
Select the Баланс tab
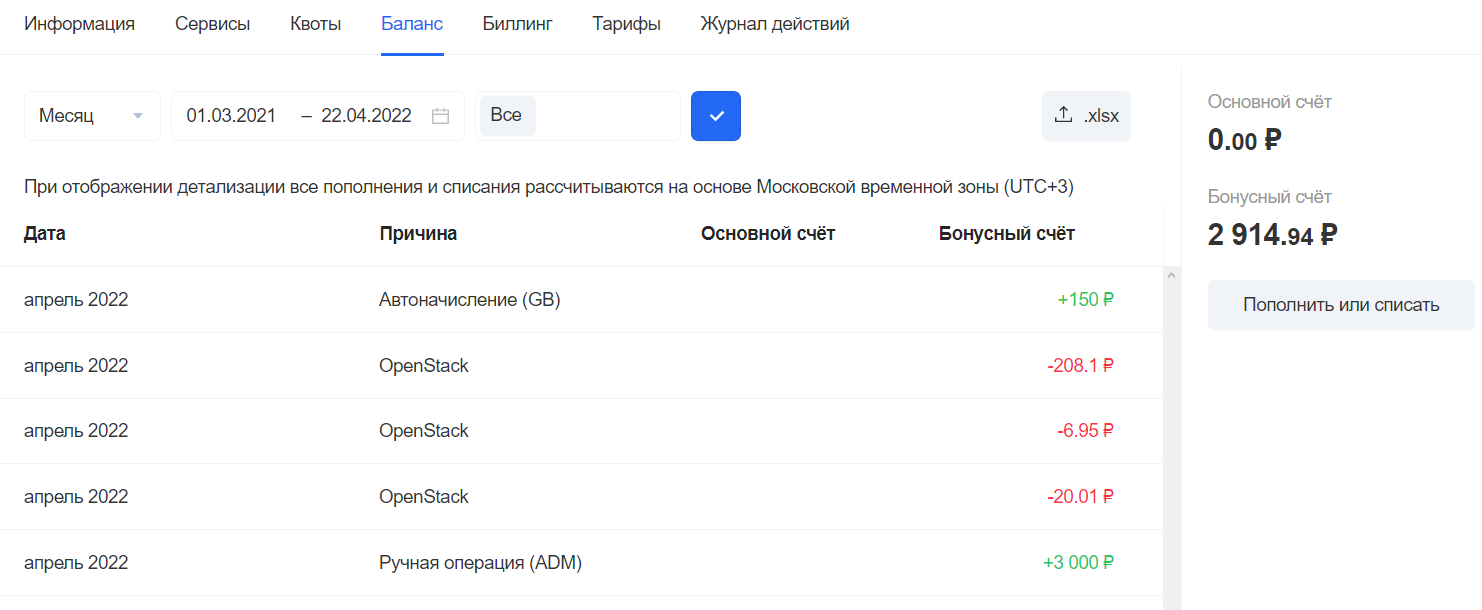pos(412,24)
